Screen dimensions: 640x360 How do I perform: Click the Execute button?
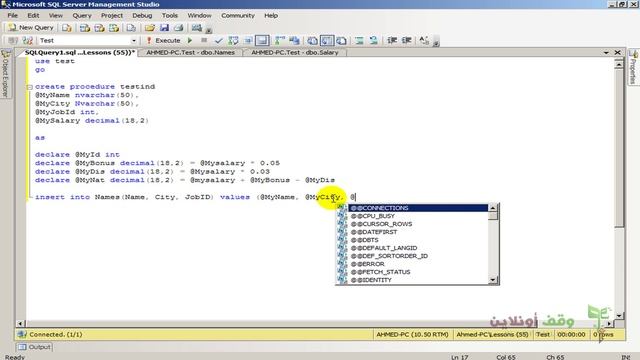(163, 40)
